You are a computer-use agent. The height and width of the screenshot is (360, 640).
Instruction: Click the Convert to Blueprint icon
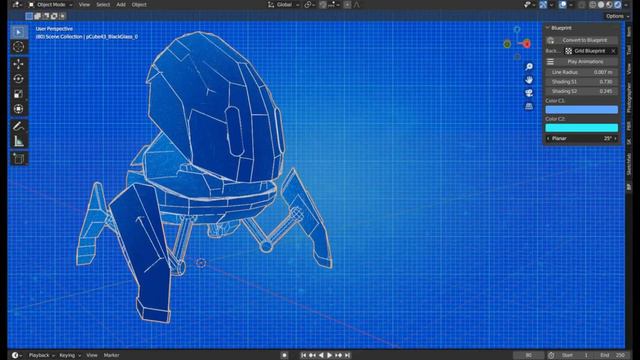(550, 40)
